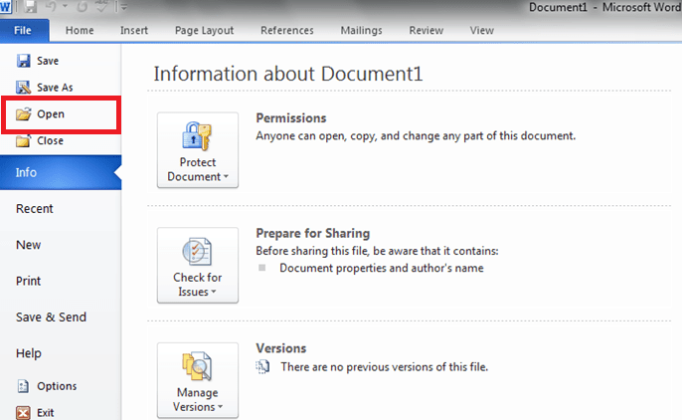Open the Save & Send section
The image size is (682, 420).
coord(51,317)
